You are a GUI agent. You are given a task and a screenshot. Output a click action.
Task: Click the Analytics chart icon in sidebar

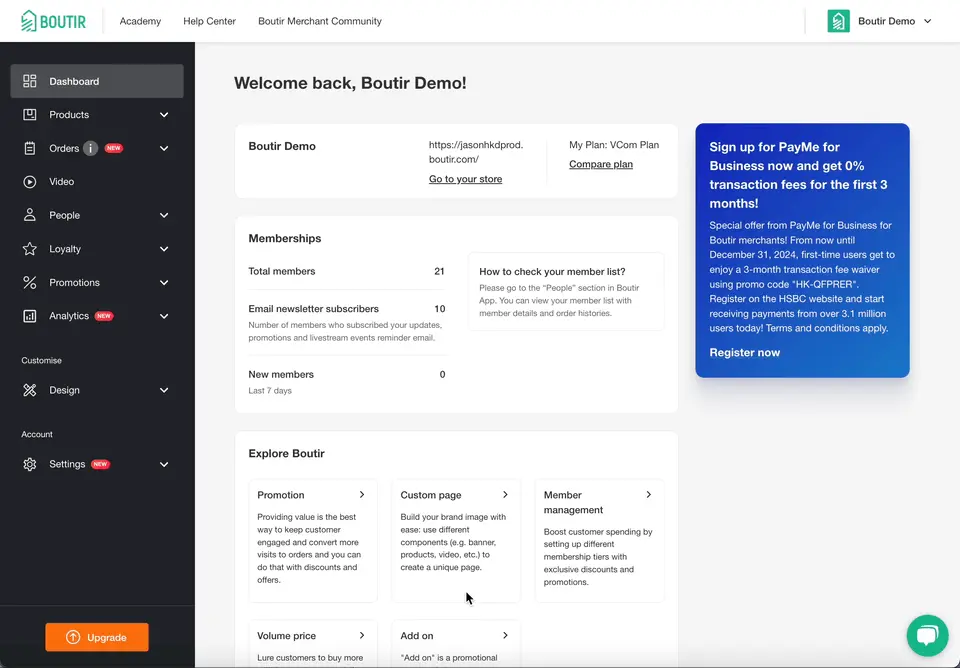coord(29,316)
